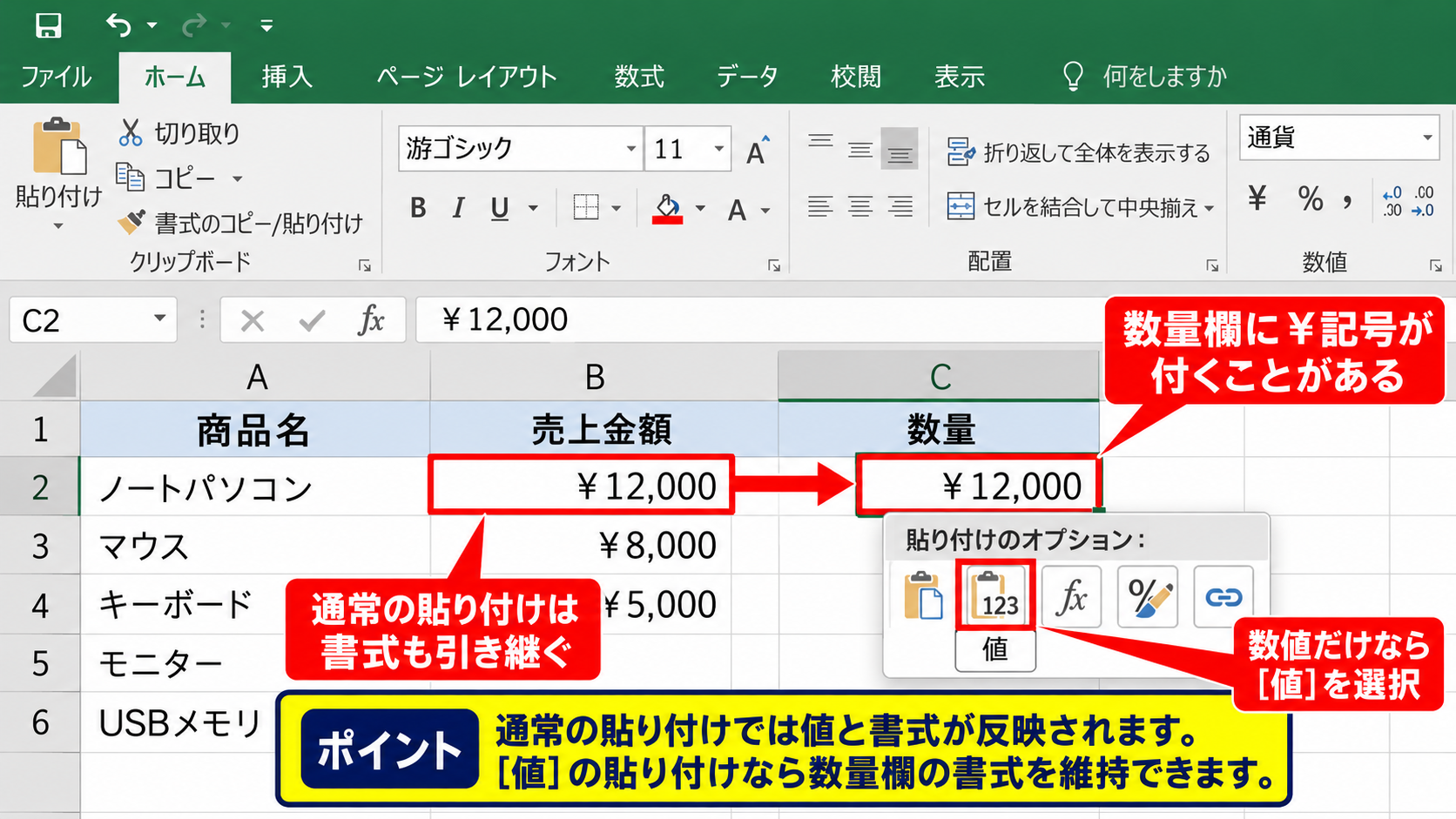This screenshot has height=819, width=1456.
Task: Switch to the 数式 tab
Action: (639, 77)
